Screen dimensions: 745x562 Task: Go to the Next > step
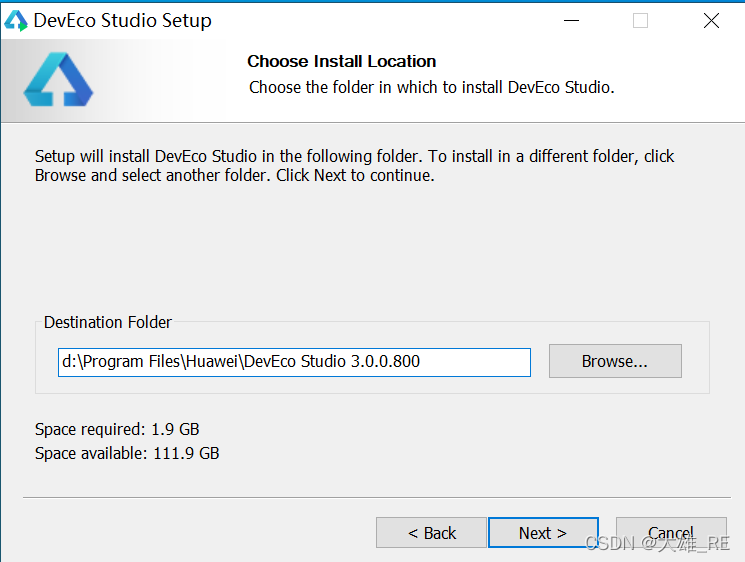[543, 533]
